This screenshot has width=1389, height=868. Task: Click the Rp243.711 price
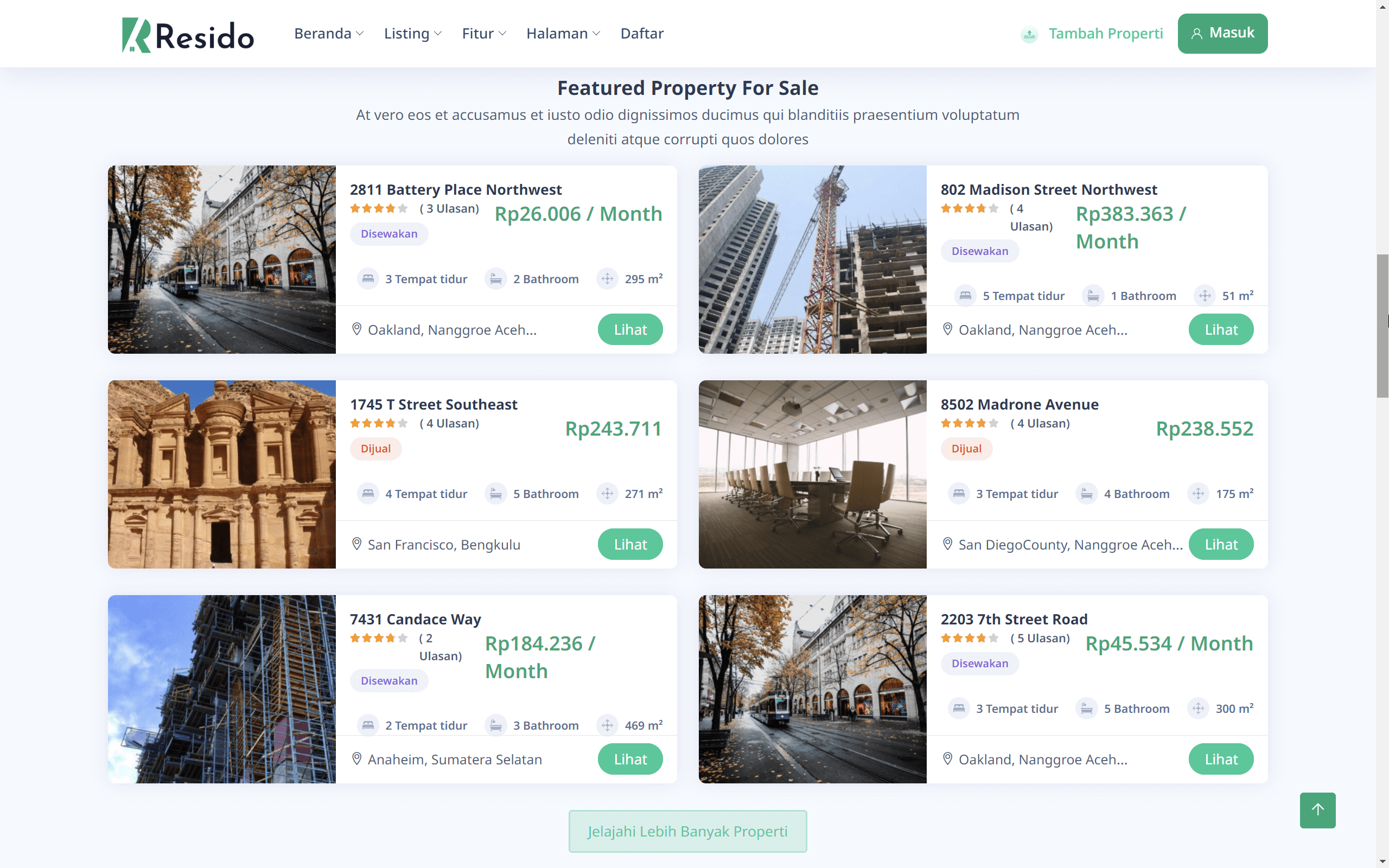[614, 428]
